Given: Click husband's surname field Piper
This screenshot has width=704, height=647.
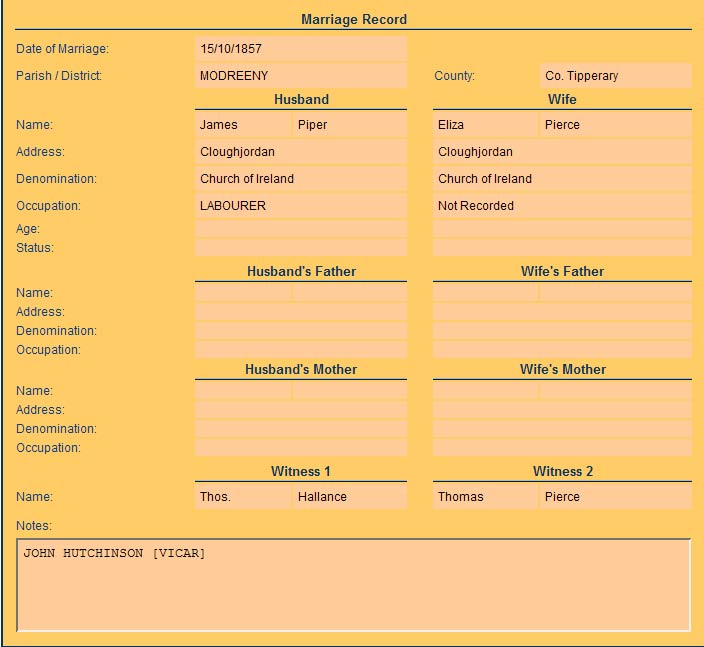Looking at the screenshot, I should (350, 125).
